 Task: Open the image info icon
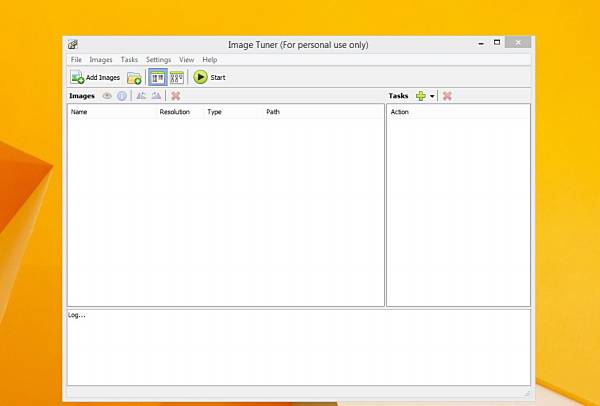pyautogui.click(x=122, y=96)
